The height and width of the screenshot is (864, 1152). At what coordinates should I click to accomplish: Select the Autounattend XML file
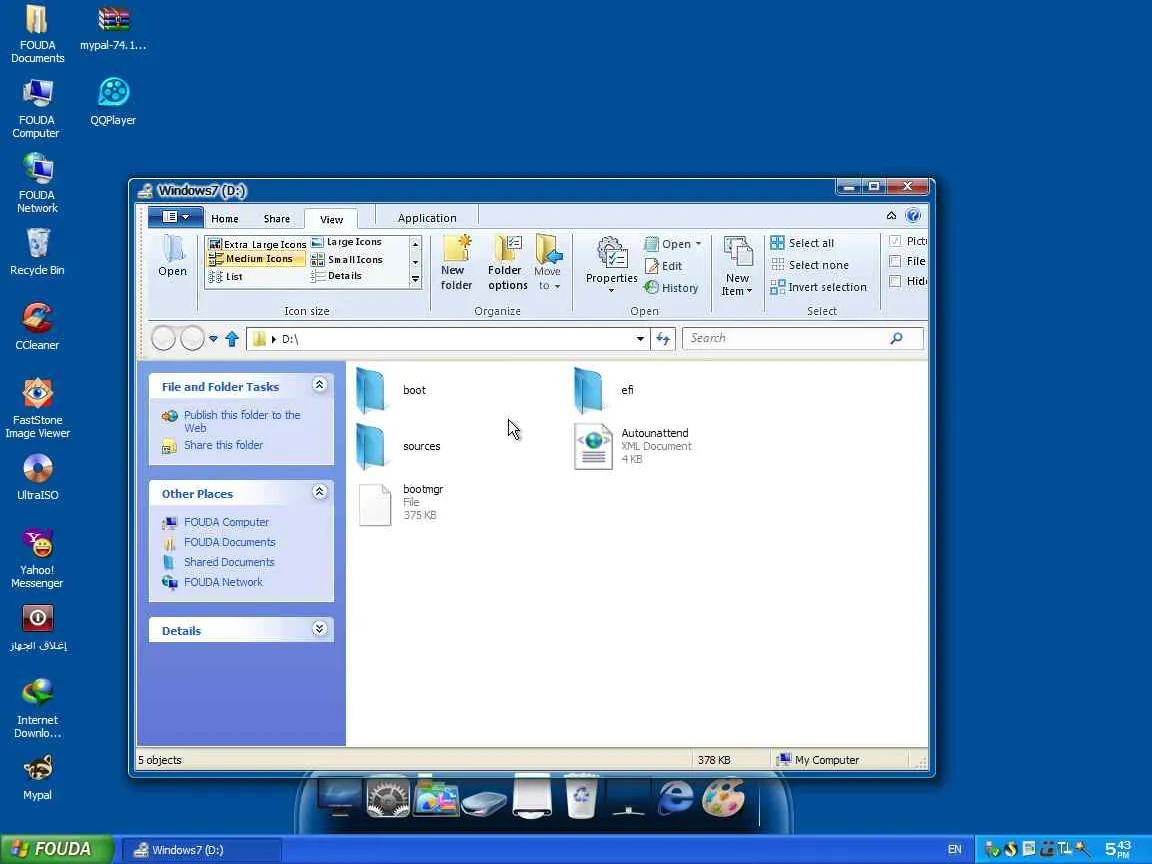coord(633,445)
